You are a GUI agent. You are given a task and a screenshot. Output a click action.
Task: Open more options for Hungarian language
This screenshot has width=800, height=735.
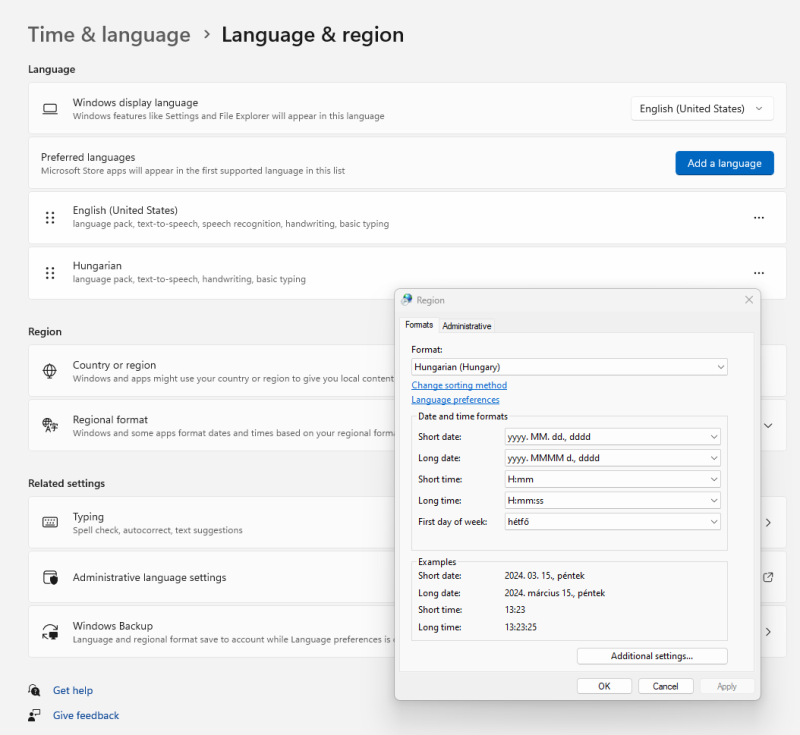[759, 273]
